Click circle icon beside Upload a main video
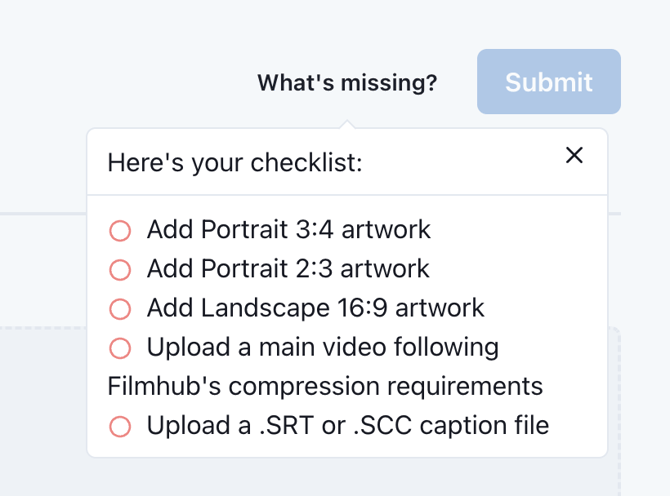670x496 pixels. tap(120, 348)
